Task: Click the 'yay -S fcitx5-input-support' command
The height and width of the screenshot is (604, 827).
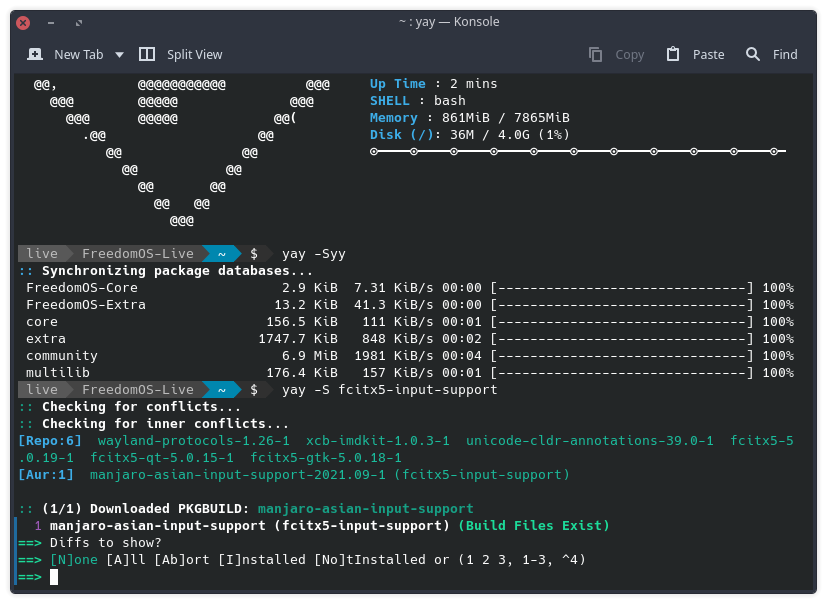Action: pos(390,390)
